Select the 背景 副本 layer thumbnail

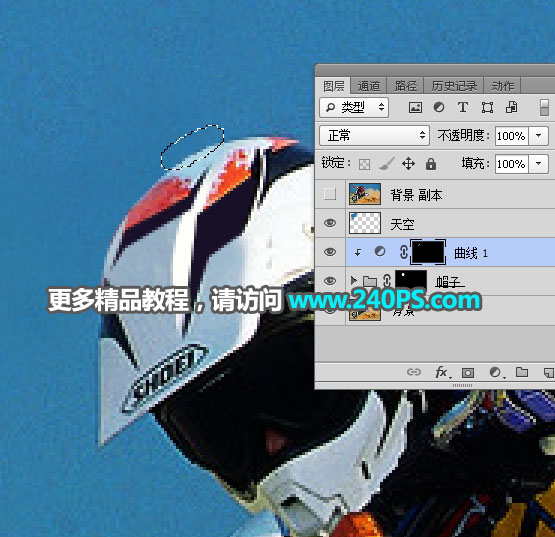365,194
